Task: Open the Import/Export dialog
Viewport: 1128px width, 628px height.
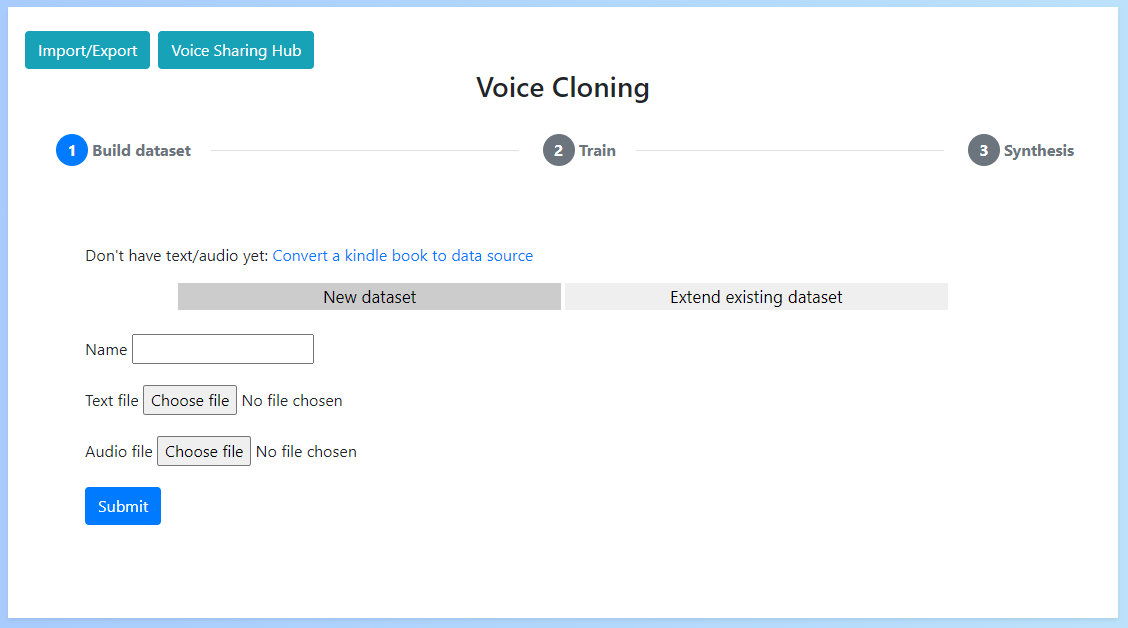Action: point(87,49)
